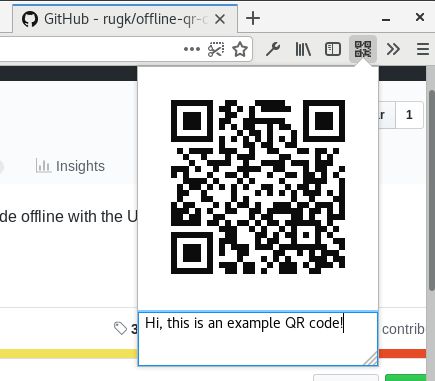Click the QR code text input field
The height and width of the screenshot is (381, 435).
[x=258, y=339]
